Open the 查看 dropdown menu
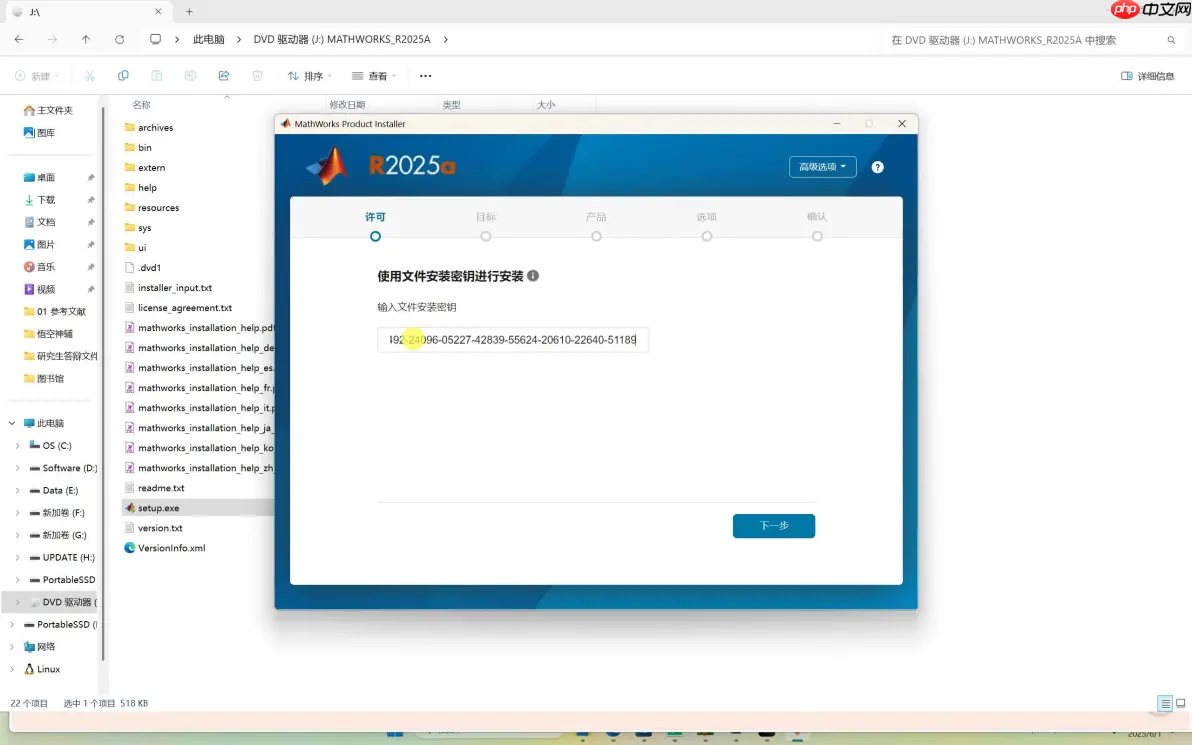 click(x=372, y=75)
